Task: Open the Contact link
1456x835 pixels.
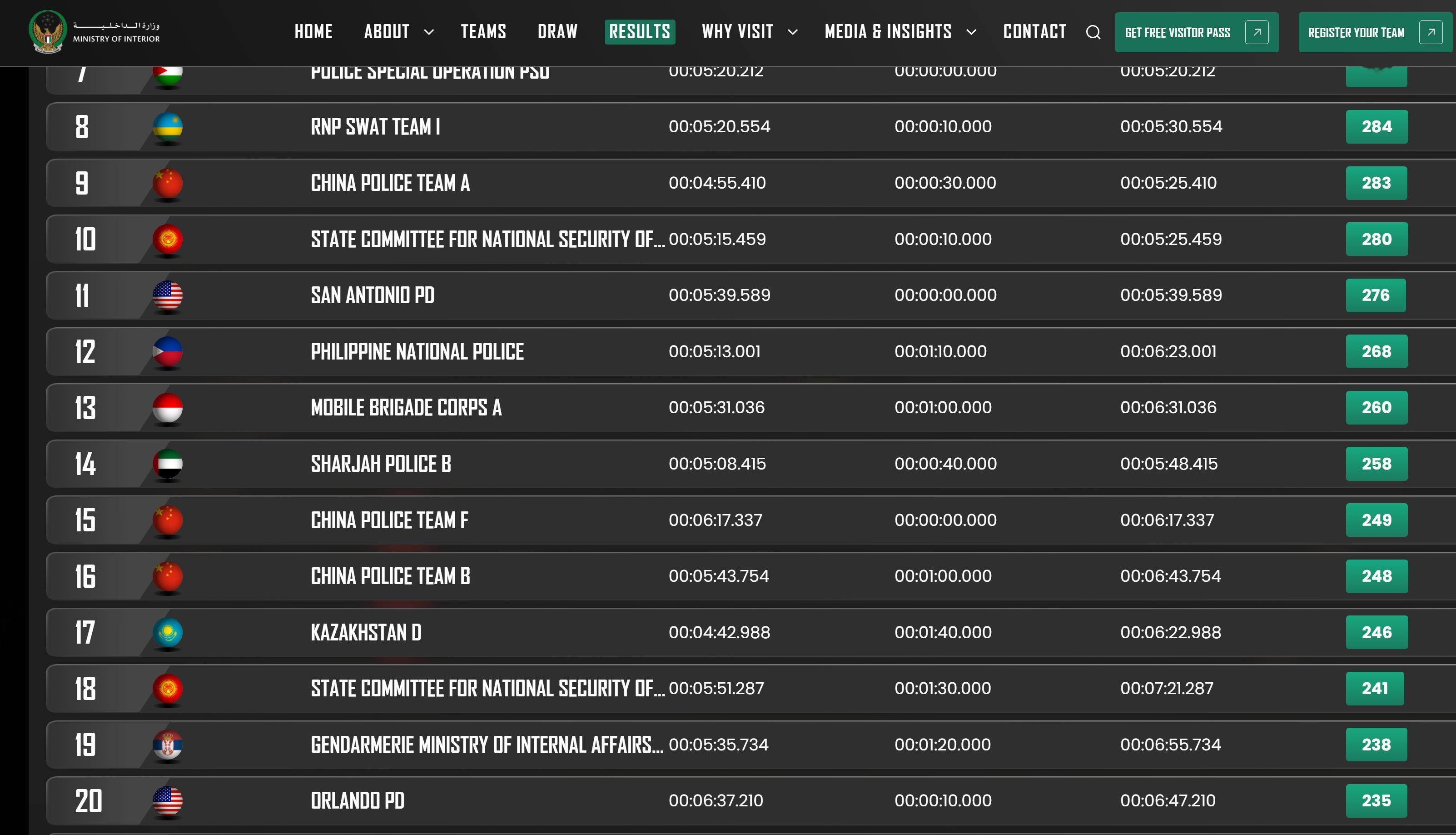Action: tap(1034, 31)
